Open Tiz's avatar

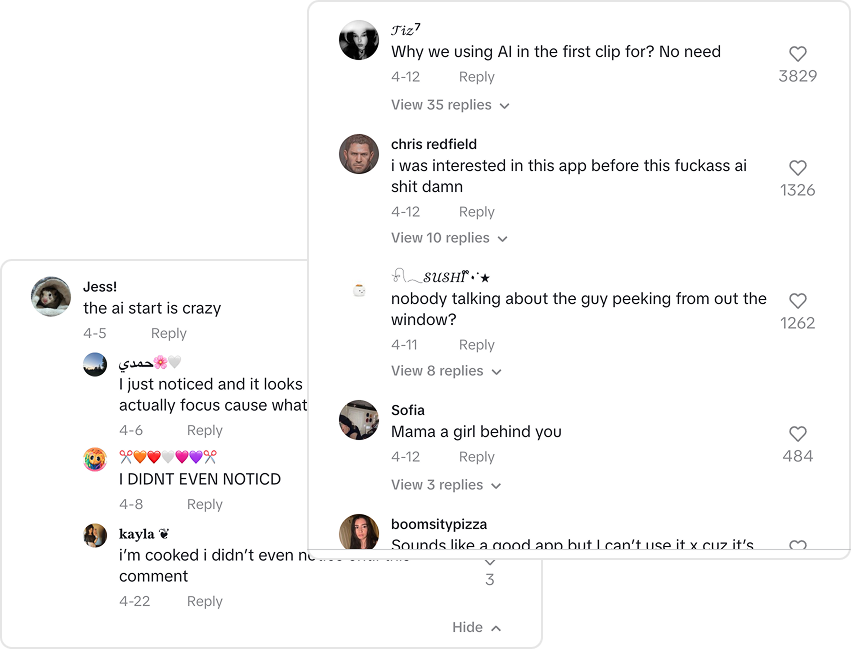click(x=359, y=40)
